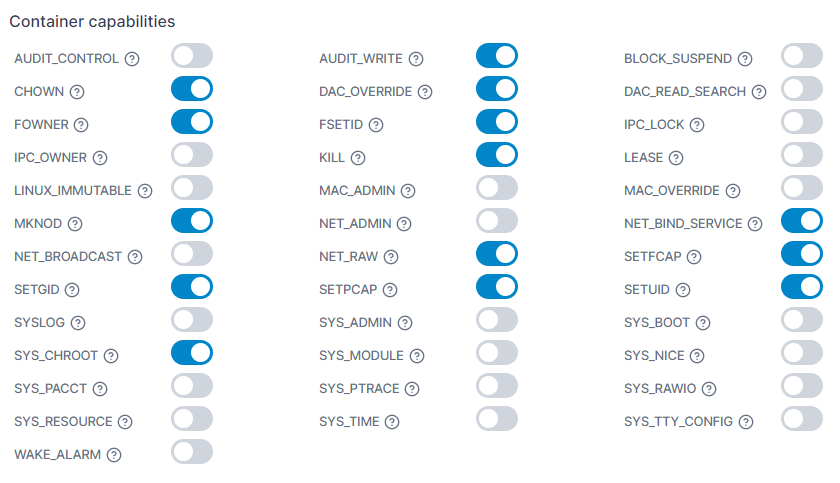Click the help icon next to AUDIT_CONTROL

coord(132,59)
